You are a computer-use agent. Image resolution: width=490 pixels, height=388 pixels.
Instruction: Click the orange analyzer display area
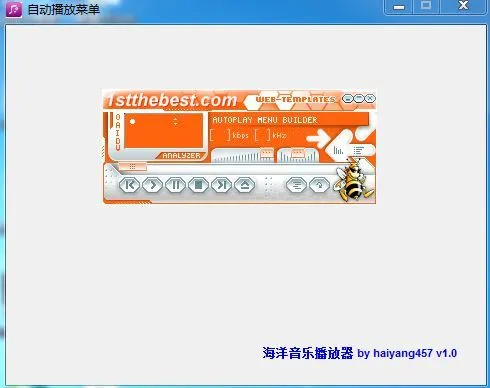coord(164,130)
